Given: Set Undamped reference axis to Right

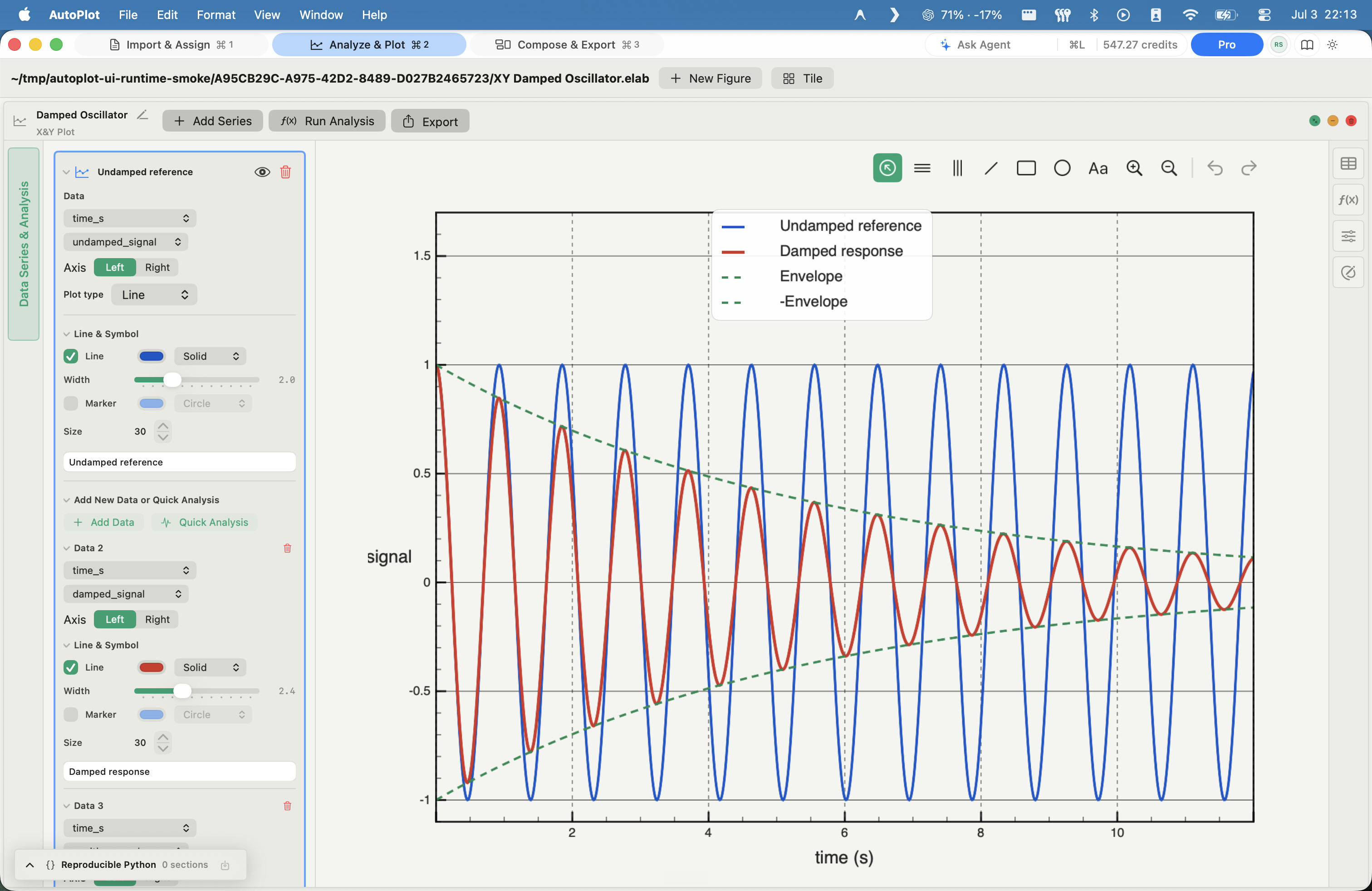Looking at the screenshot, I should 157,267.
